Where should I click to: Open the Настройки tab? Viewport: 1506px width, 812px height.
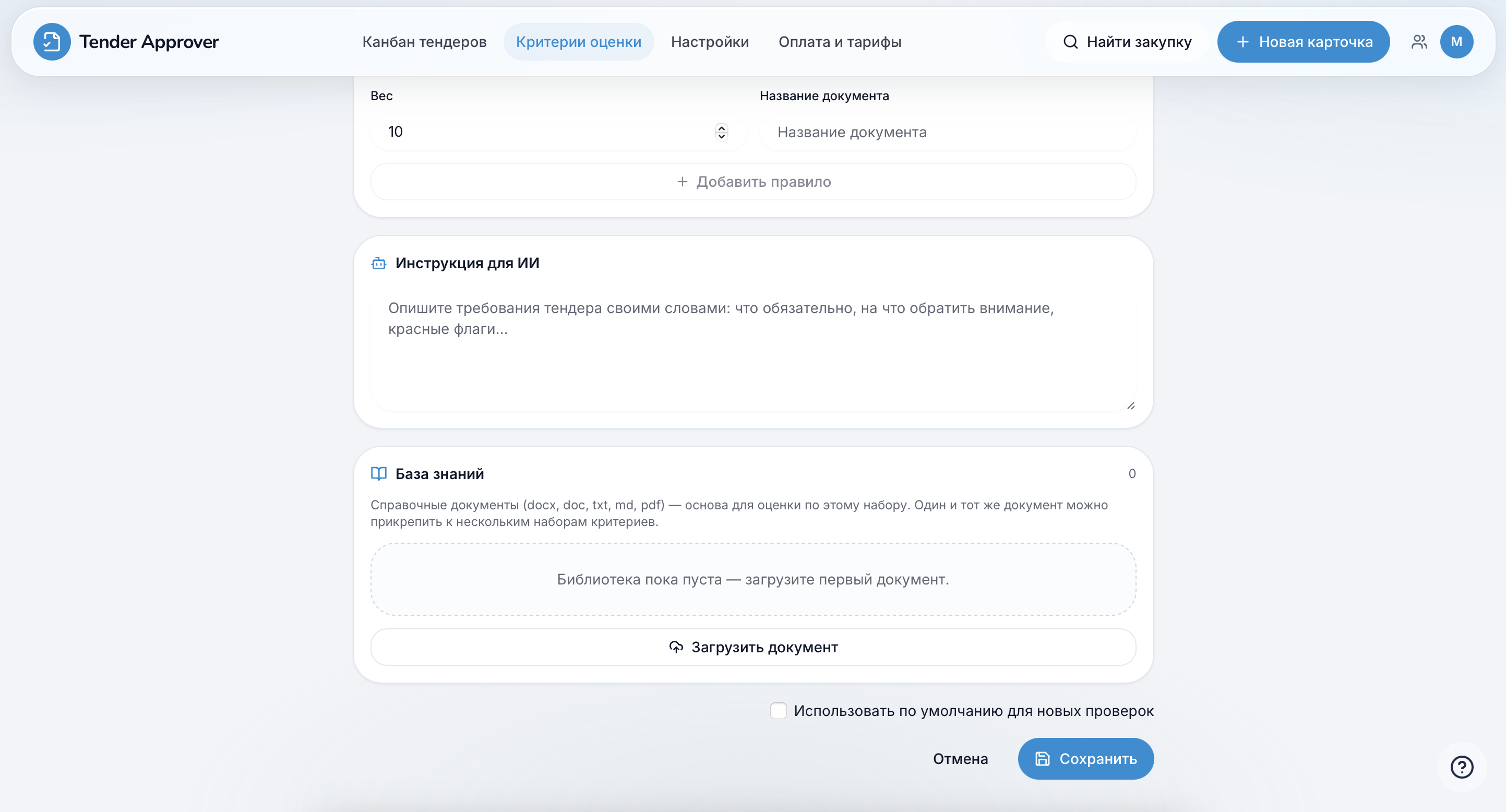(710, 42)
